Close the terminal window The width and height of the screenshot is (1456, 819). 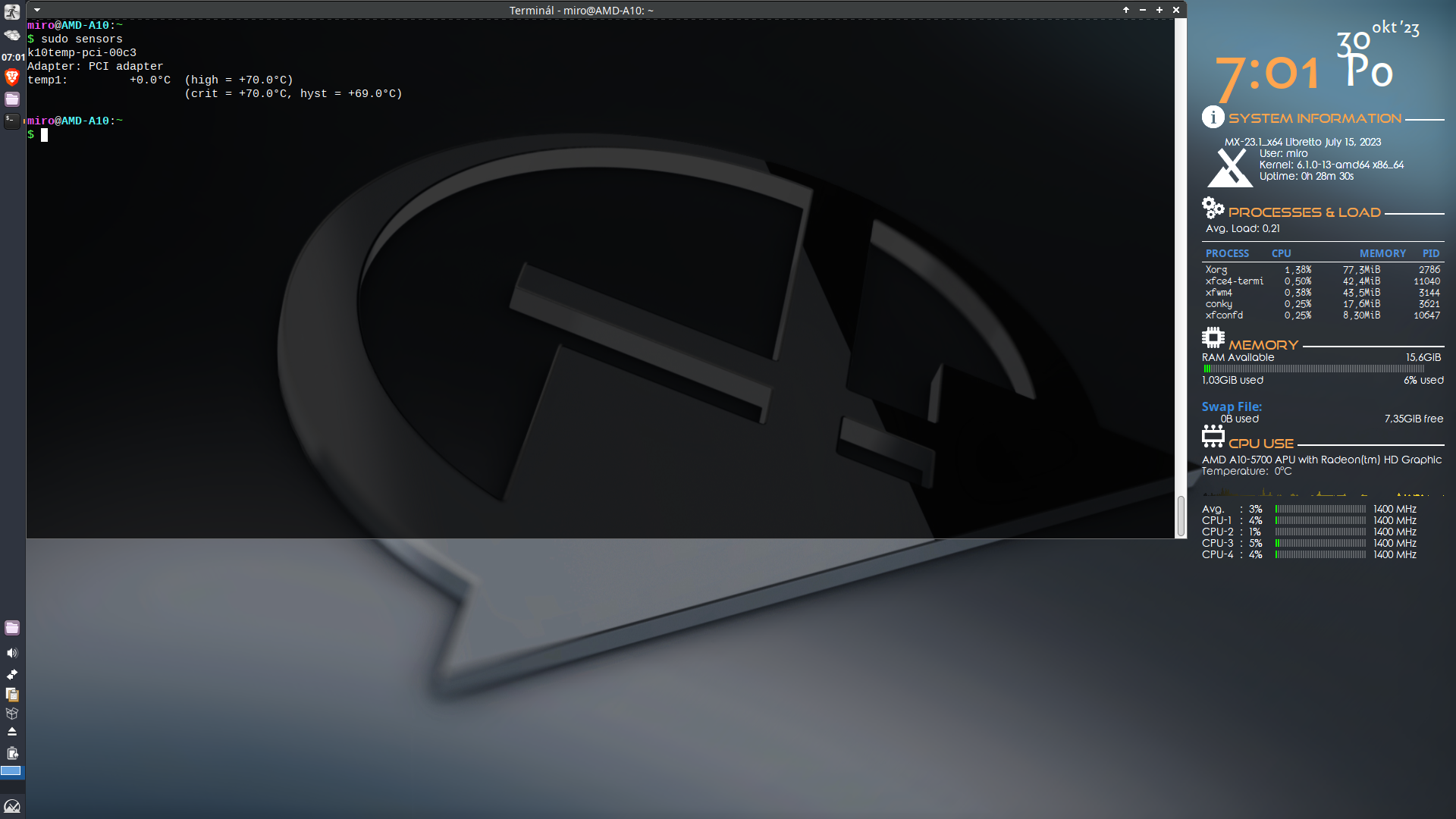coord(1176,10)
